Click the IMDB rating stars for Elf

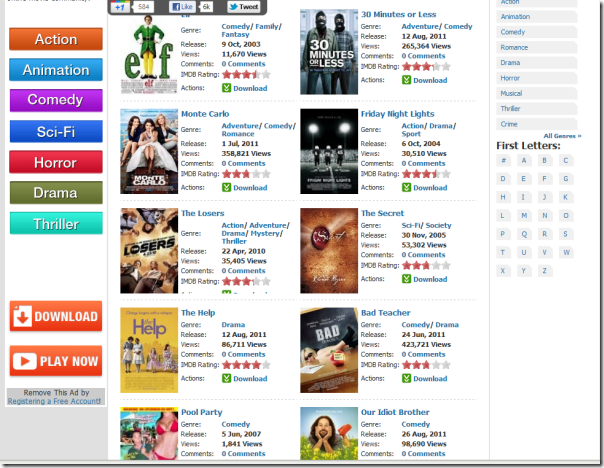point(246,74)
